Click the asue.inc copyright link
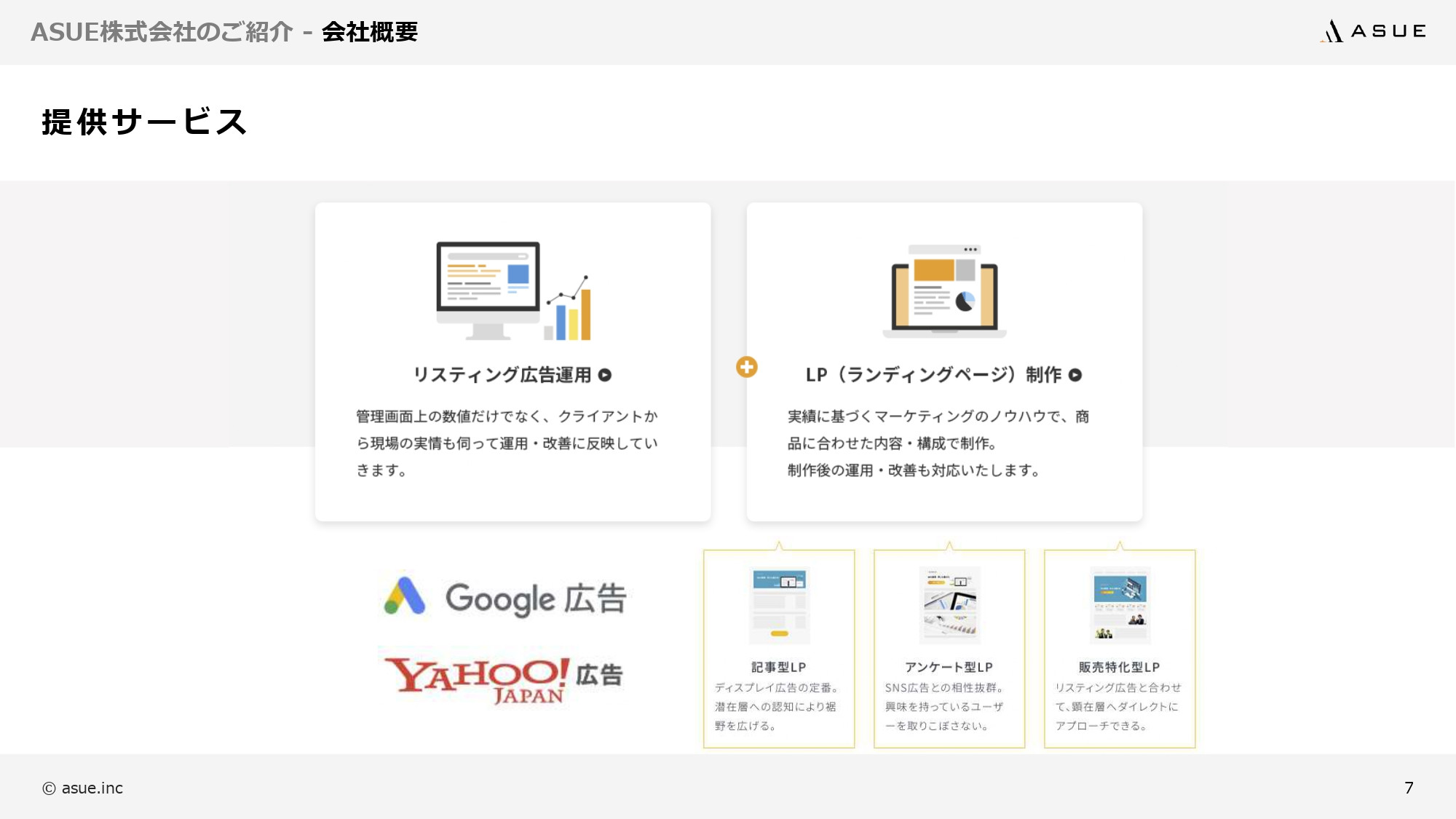Image resolution: width=1456 pixels, height=819 pixels. pos(82,788)
